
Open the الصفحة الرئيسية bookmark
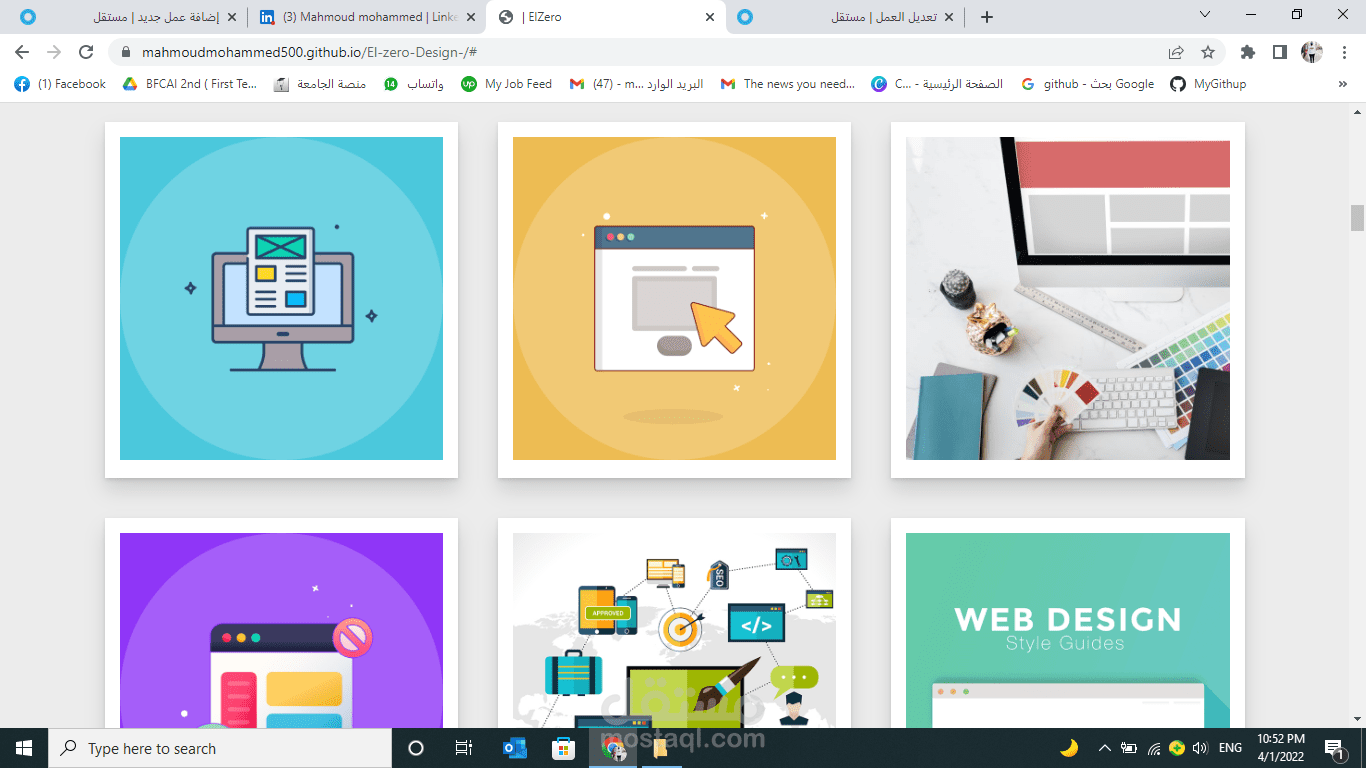938,84
